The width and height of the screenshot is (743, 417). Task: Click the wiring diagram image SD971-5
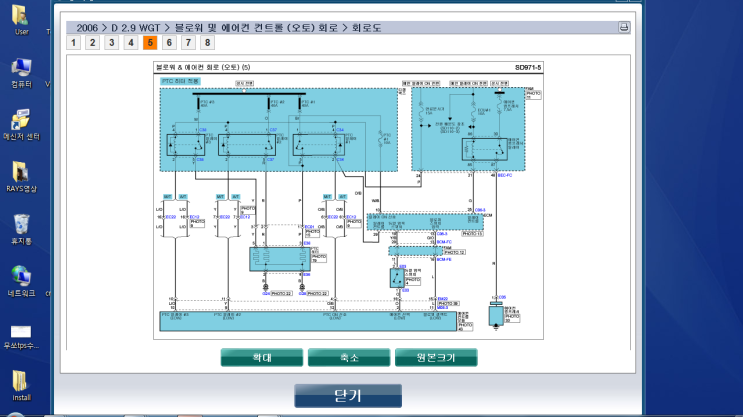[348, 200]
